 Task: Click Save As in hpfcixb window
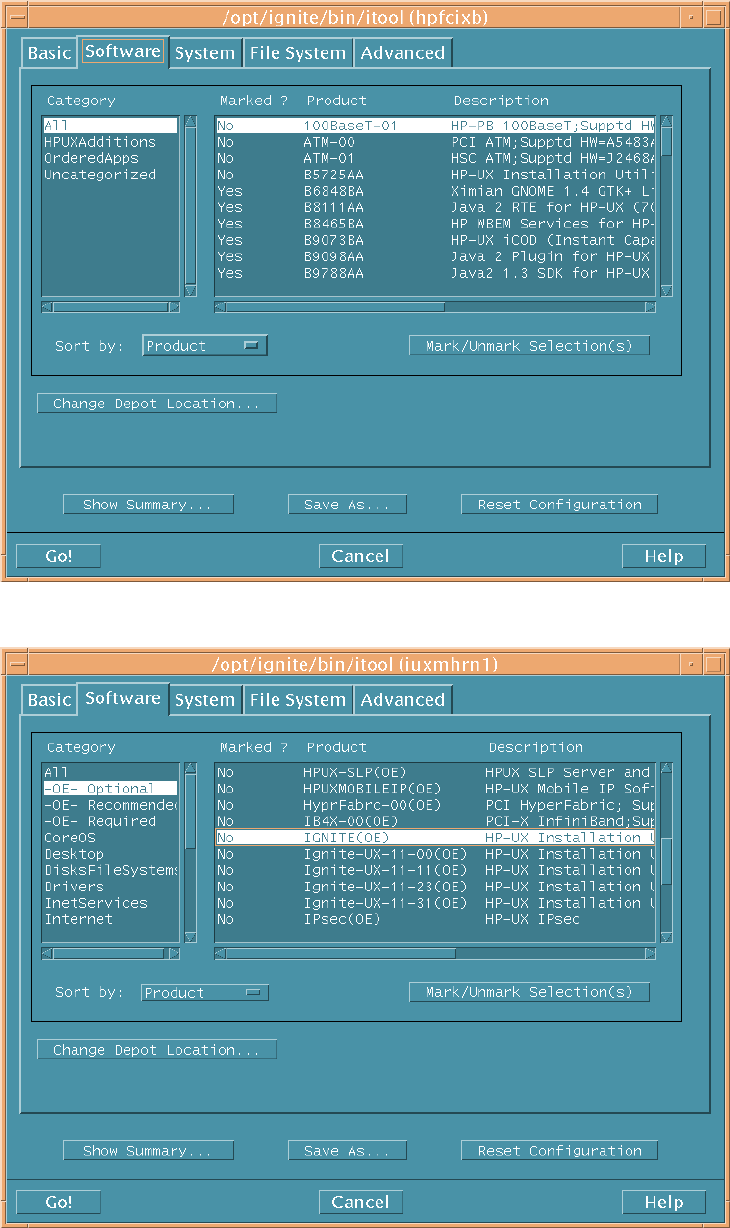[x=347, y=504]
